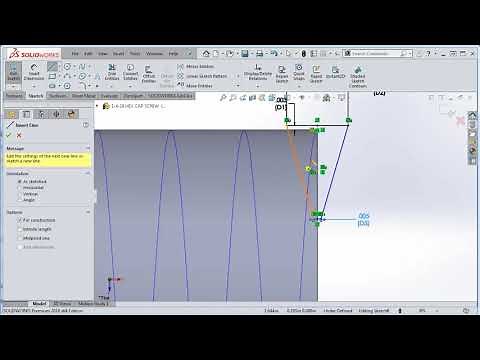Click the Options icon in top toolbar
Image resolution: width=480 pixels, height=360 pixels.
click(x=323, y=53)
